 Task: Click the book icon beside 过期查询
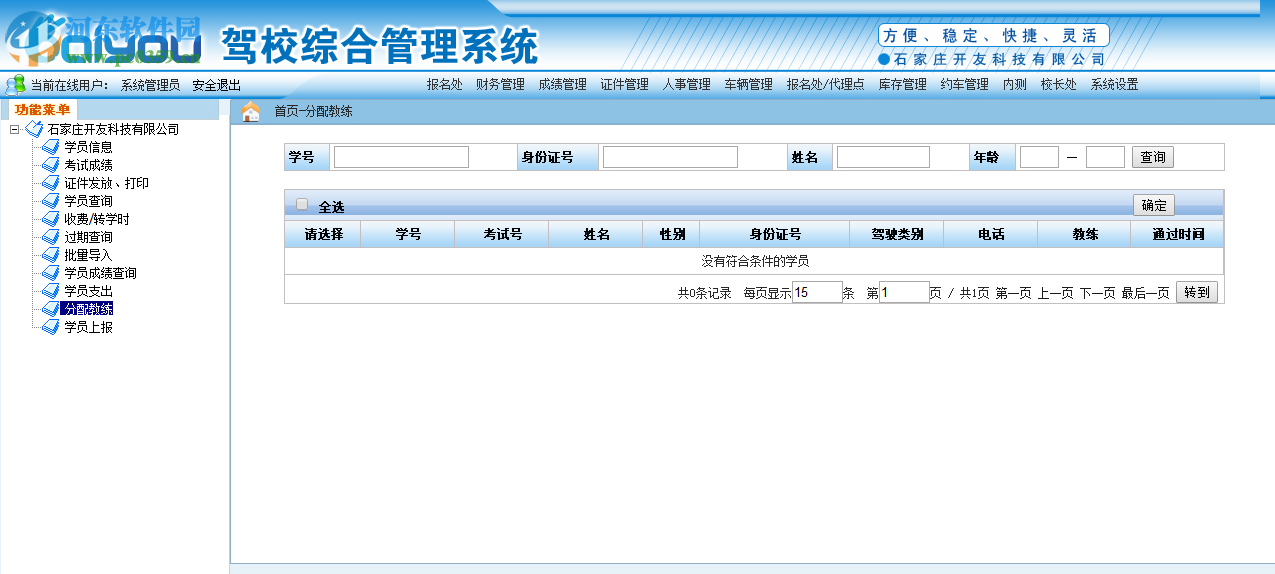tap(50, 237)
